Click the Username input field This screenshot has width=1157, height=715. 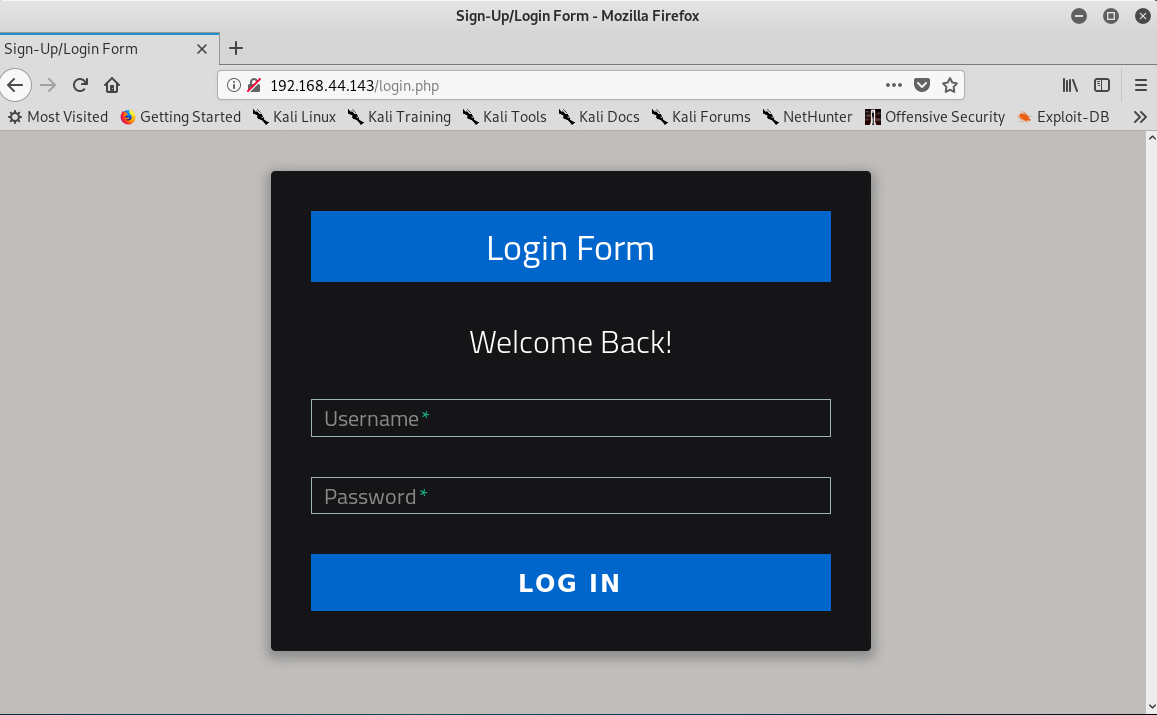pyautogui.click(x=570, y=418)
